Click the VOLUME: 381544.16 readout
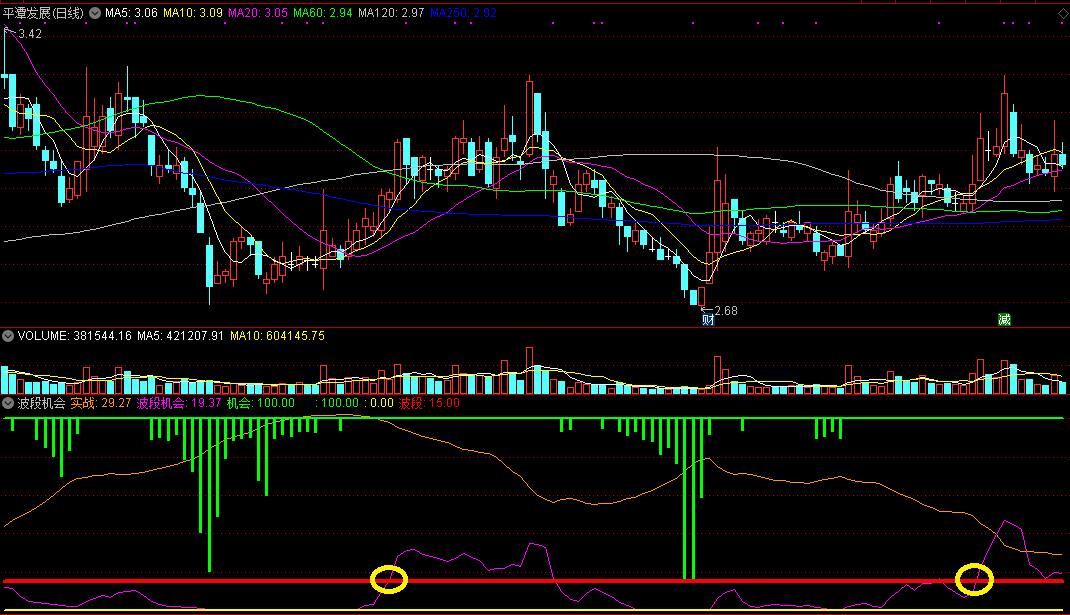This screenshot has height=615, width=1070. coord(74,336)
